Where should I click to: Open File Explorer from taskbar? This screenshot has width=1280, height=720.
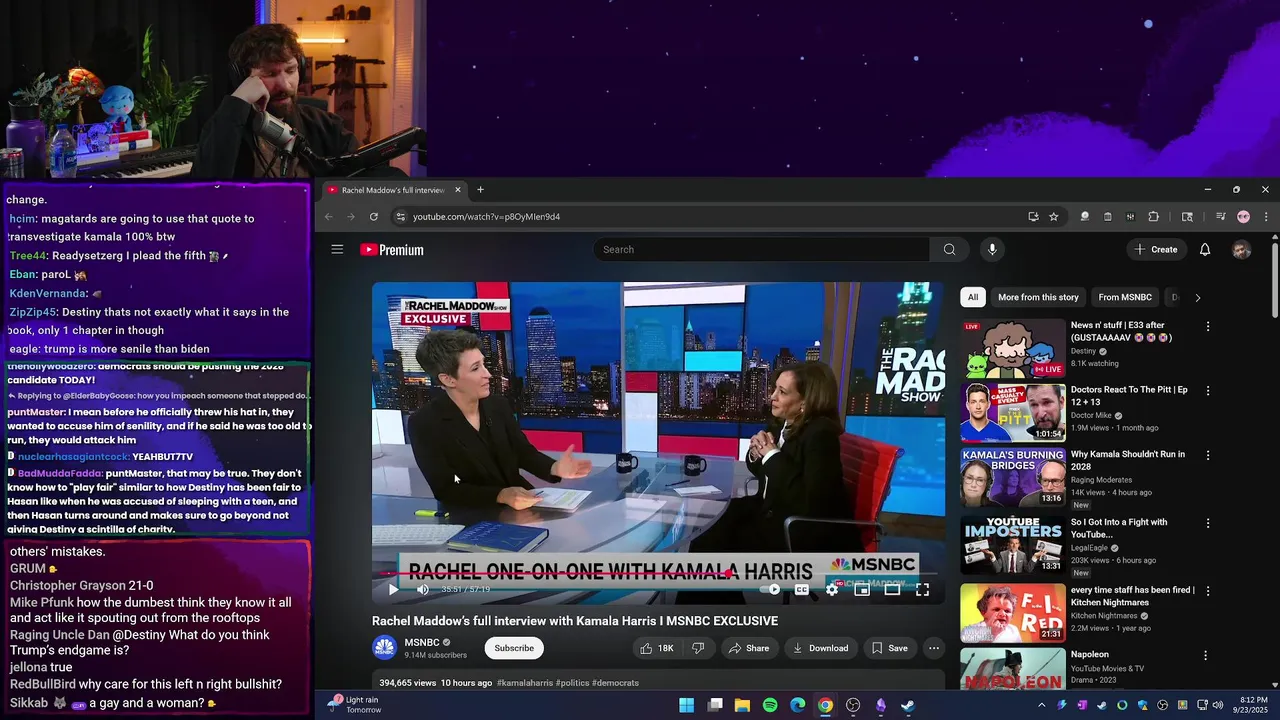(742, 705)
